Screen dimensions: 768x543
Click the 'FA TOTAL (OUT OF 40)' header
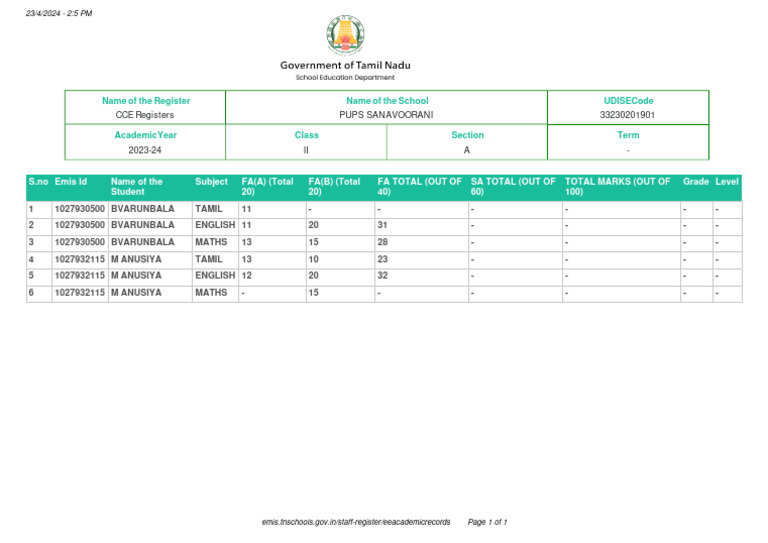pyautogui.click(x=419, y=187)
